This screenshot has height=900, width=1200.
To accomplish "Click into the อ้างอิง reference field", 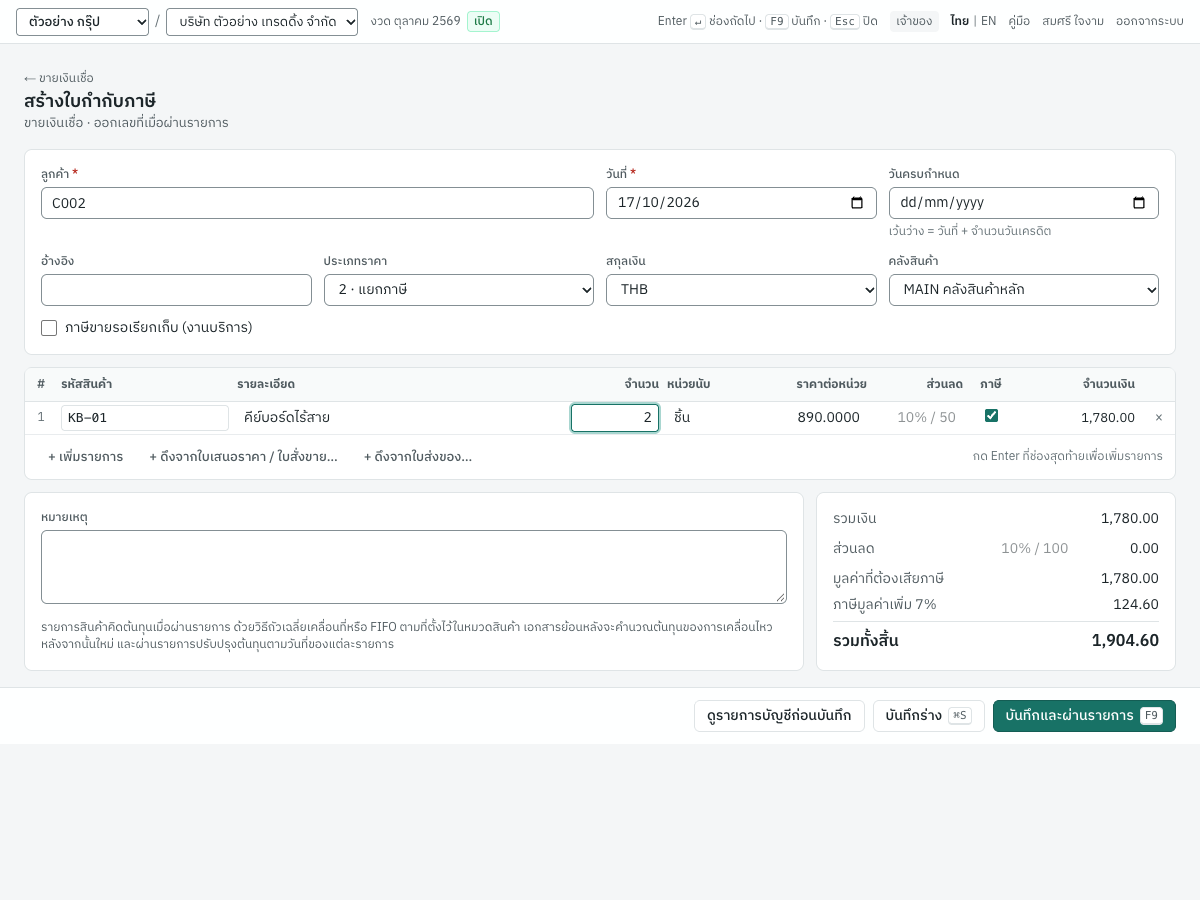I will (176, 290).
